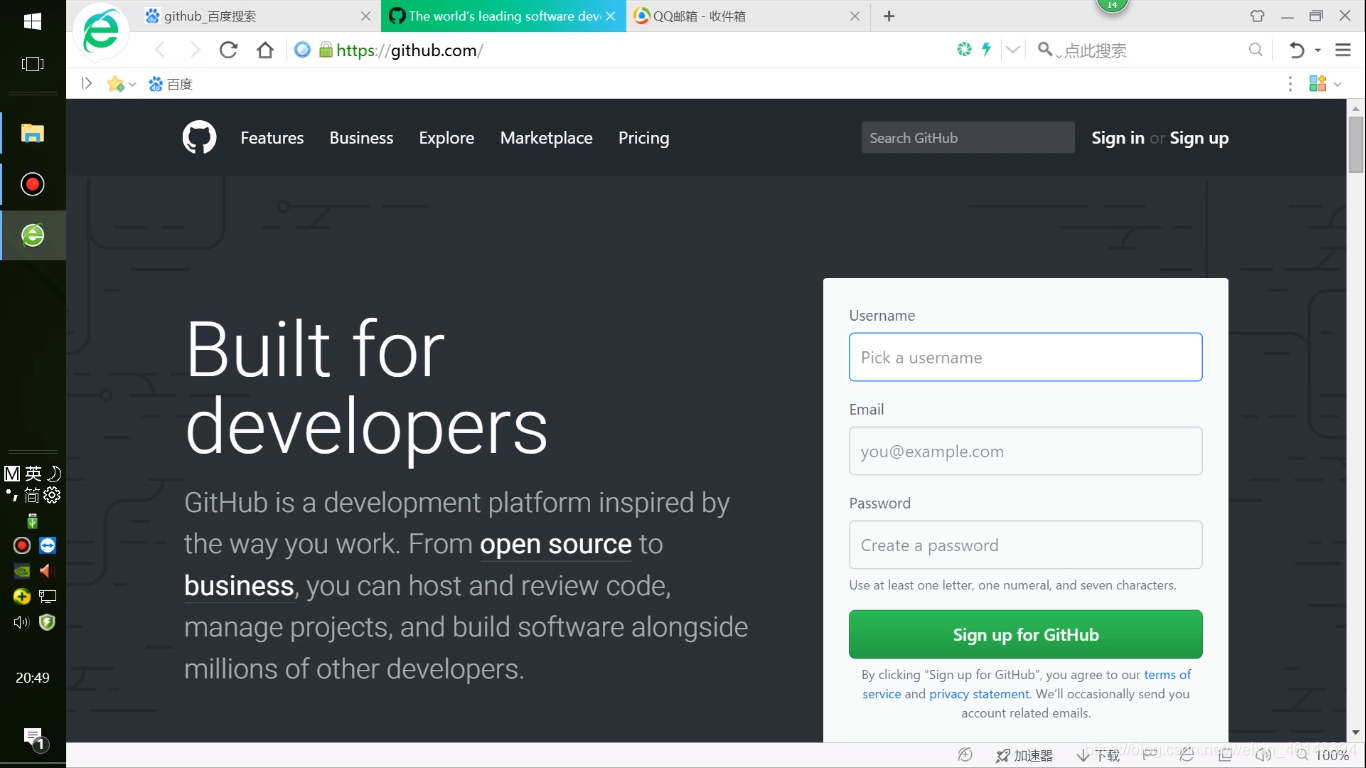Screen dimensions: 1366x768
Task: Focus the Email input field
Action: click(1026, 451)
